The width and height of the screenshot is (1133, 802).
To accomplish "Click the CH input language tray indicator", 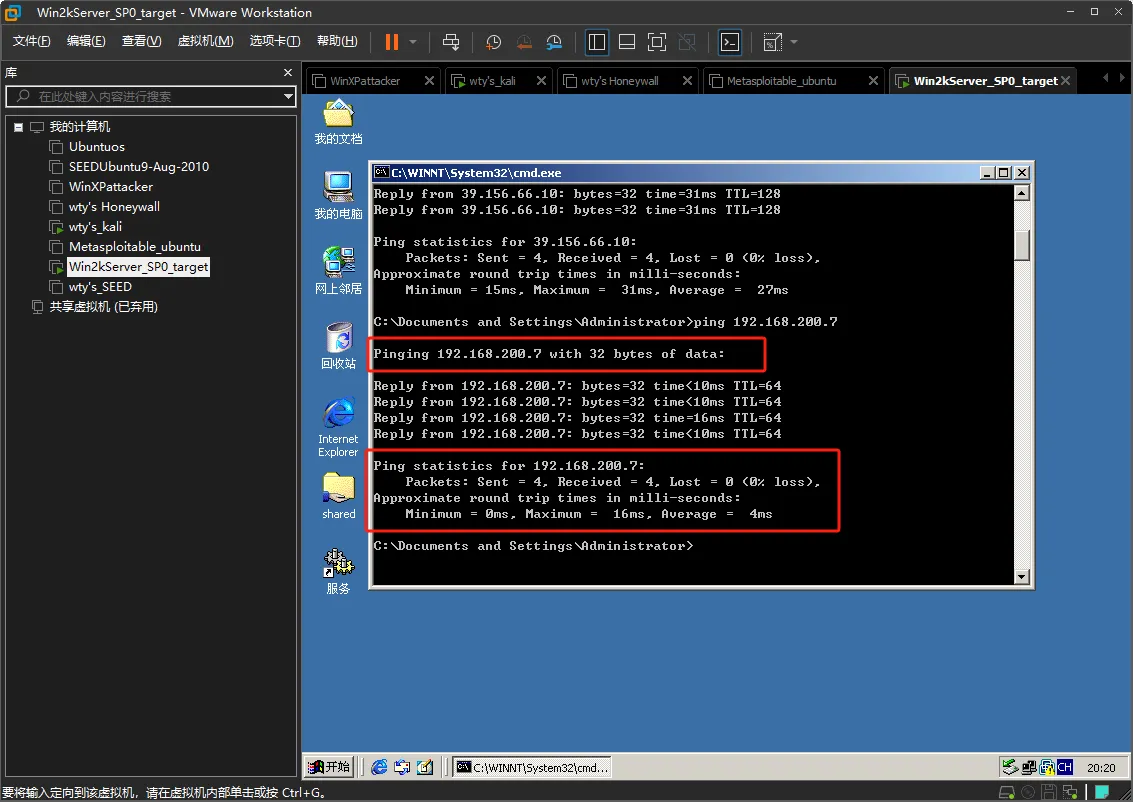I will (x=1064, y=767).
